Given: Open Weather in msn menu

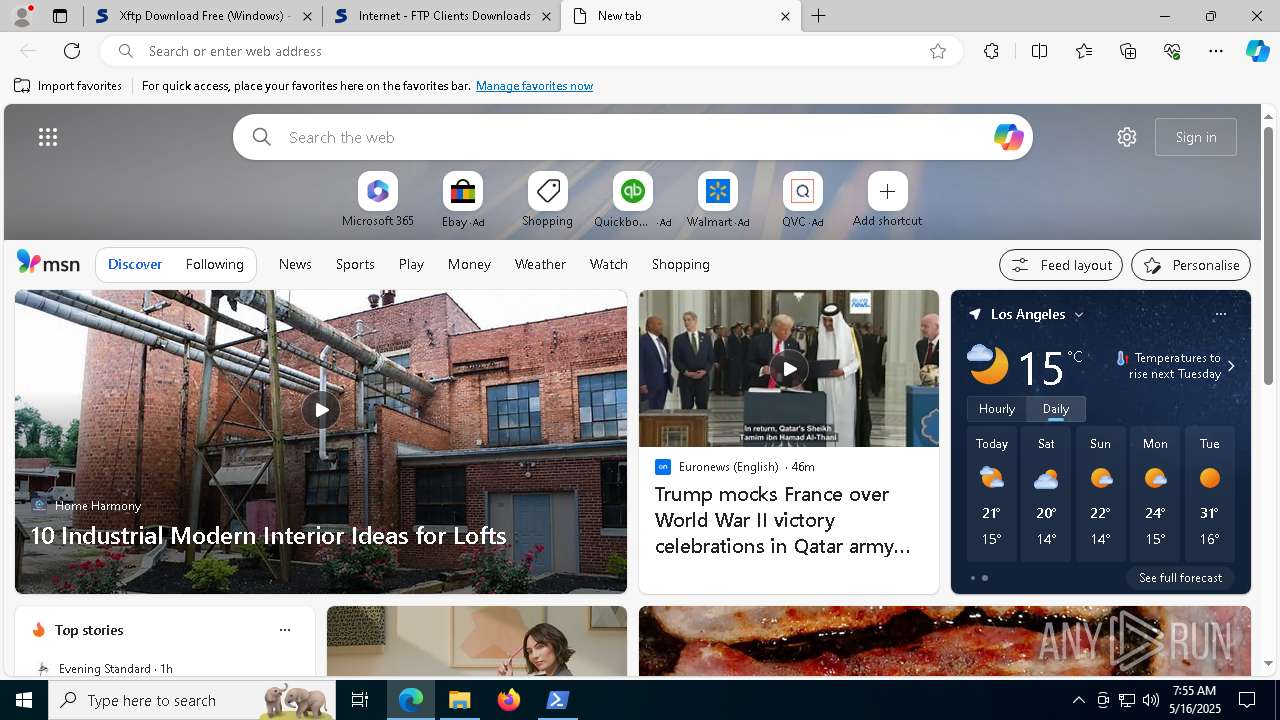Looking at the screenshot, I should tap(540, 264).
